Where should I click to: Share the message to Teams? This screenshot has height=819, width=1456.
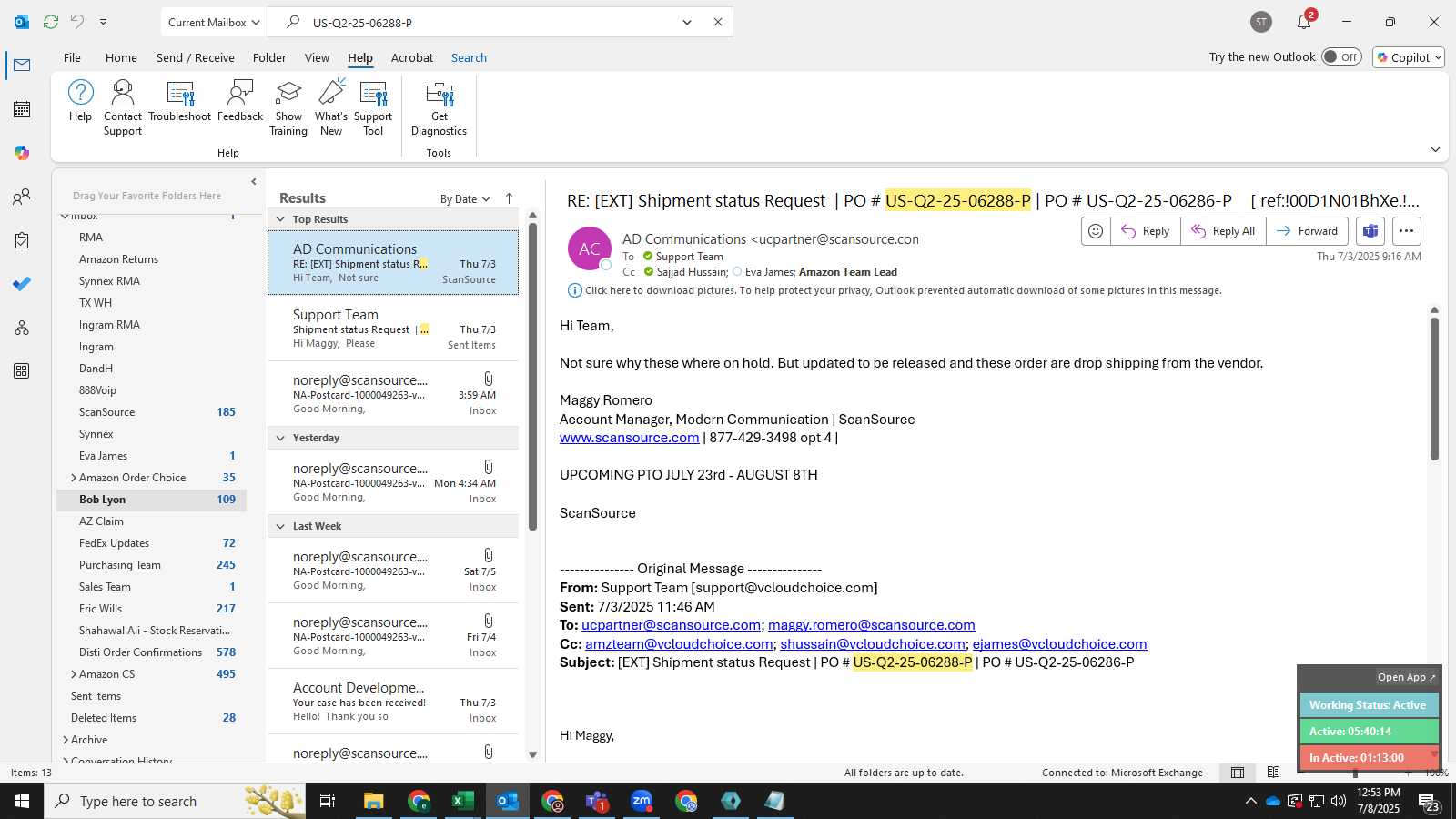pyautogui.click(x=1370, y=231)
